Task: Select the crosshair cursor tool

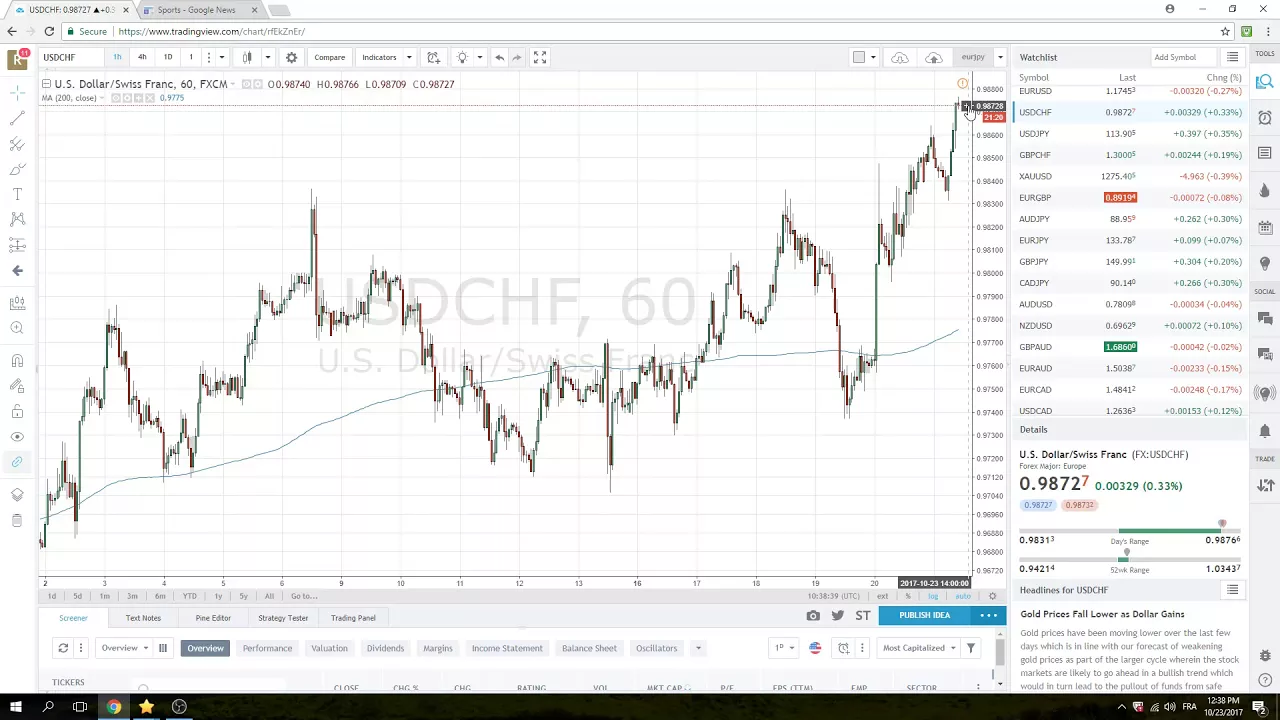Action: click(17, 92)
